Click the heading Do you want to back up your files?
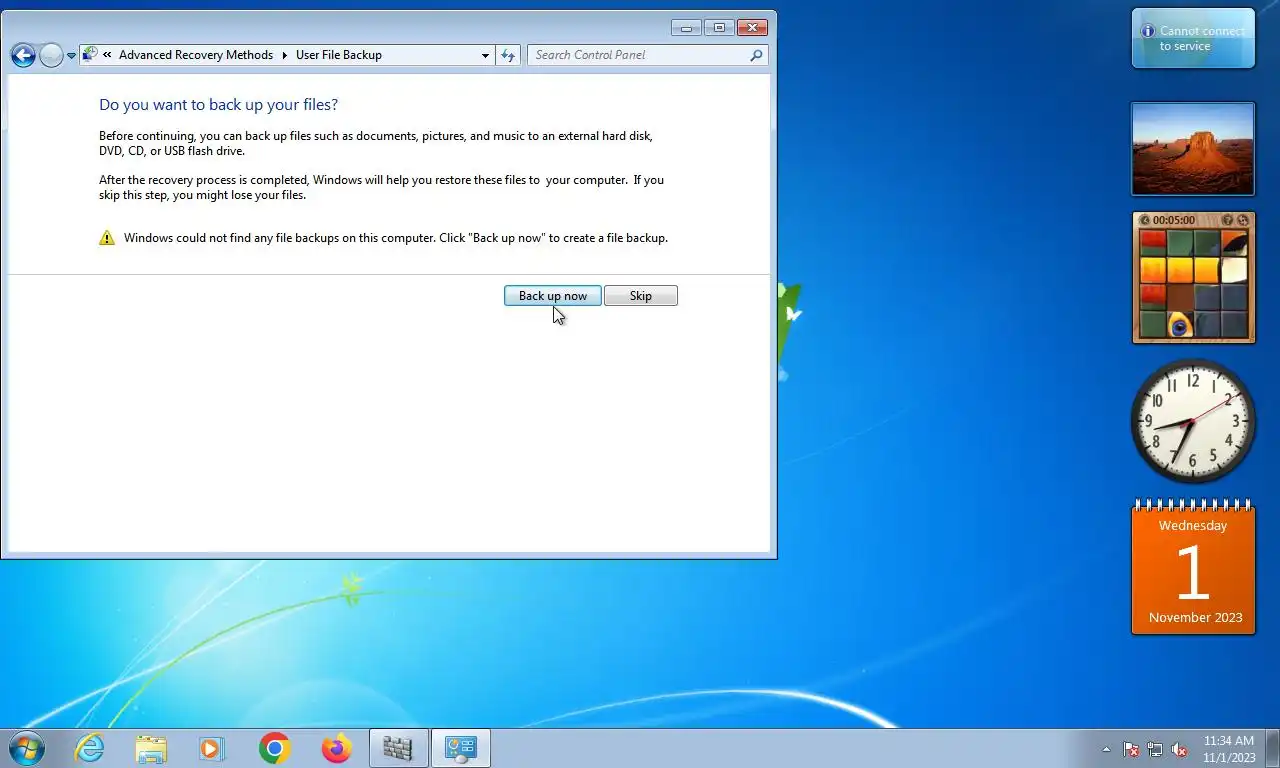The width and height of the screenshot is (1280, 768). click(x=218, y=104)
